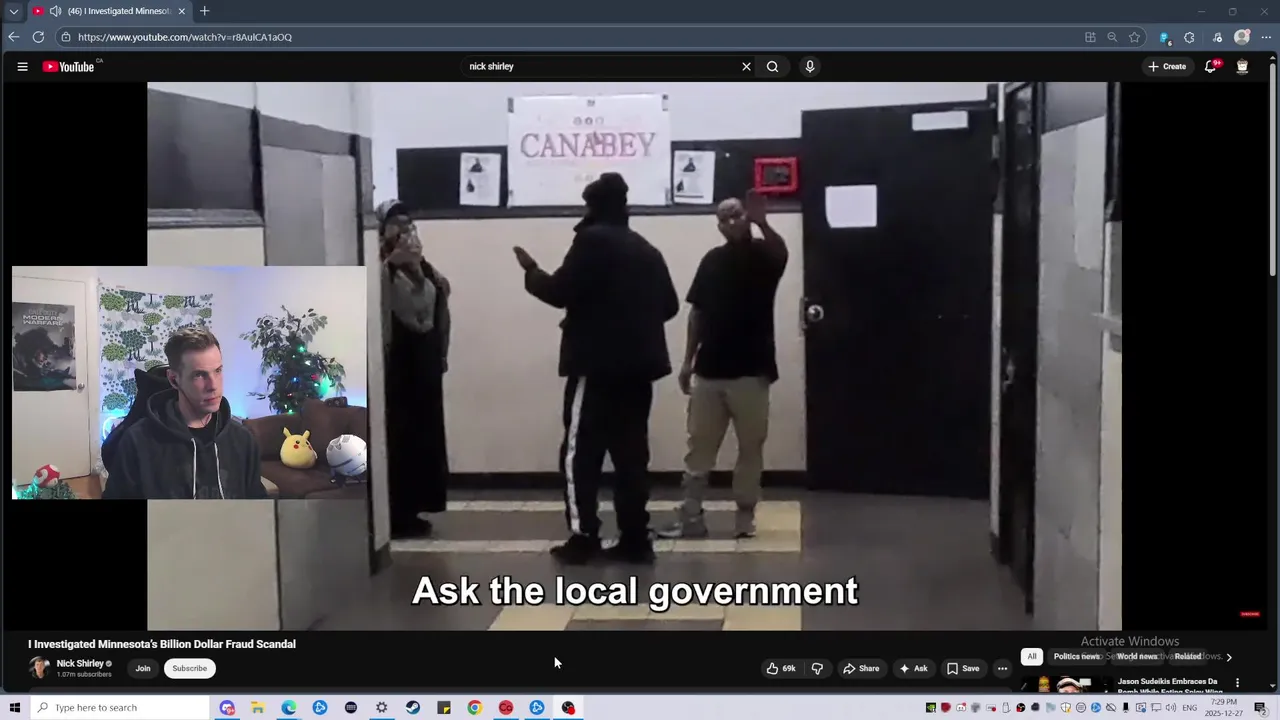Go to the YouTube home logo
Image resolution: width=1280 pixels, height=720 pixels.
click(70, 67)
